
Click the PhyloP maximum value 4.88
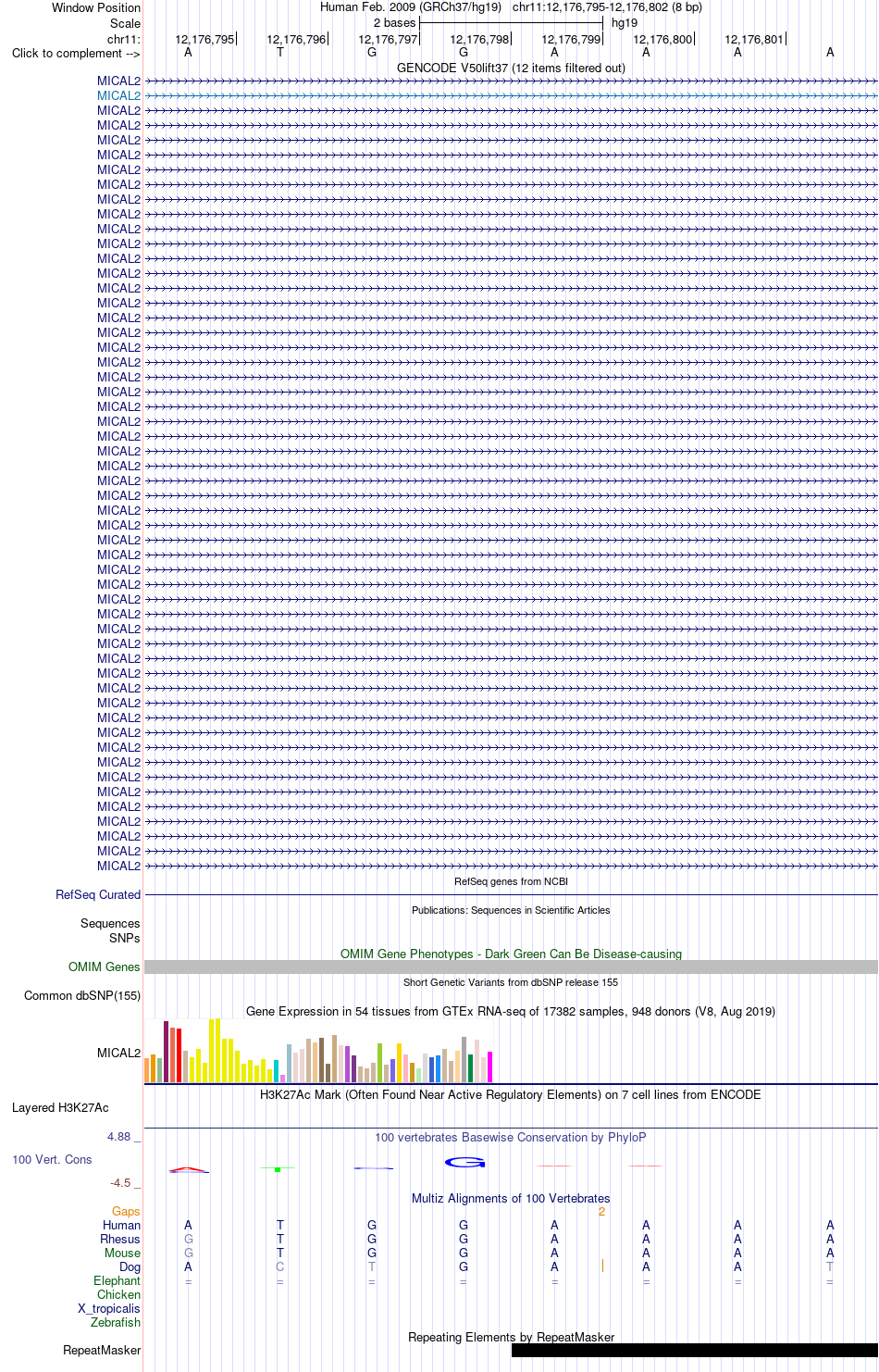(118, 1137)
